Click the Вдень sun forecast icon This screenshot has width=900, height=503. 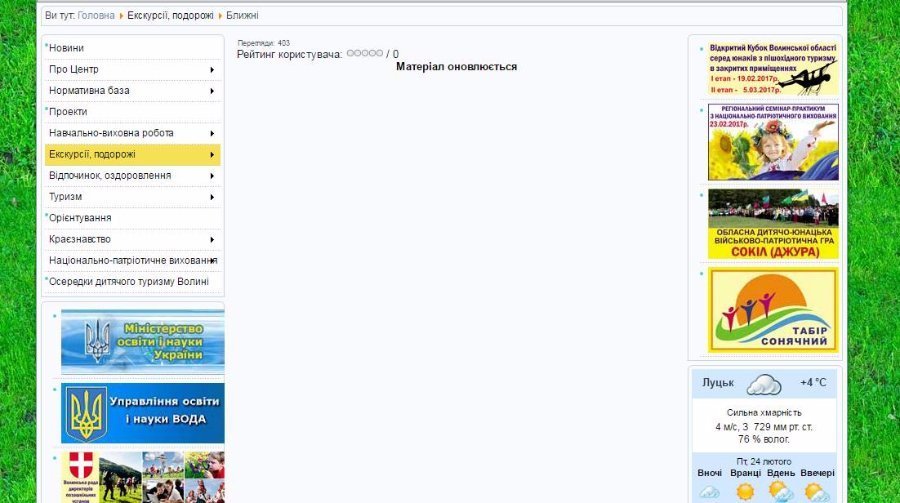pyautogui.click(x=780, y=490)
